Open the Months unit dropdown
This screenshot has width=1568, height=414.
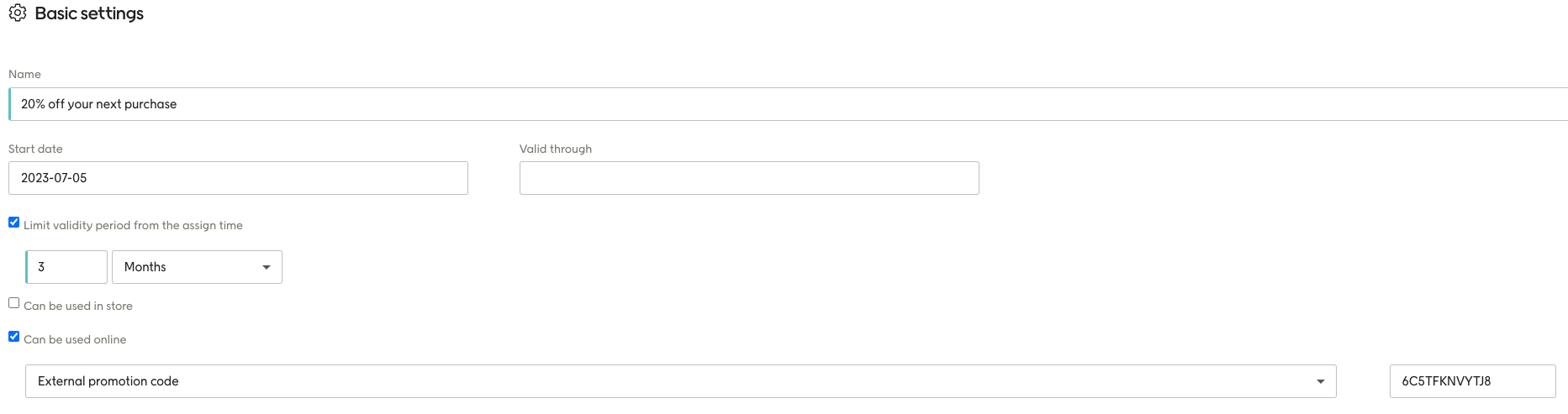(x=197, y=267)
